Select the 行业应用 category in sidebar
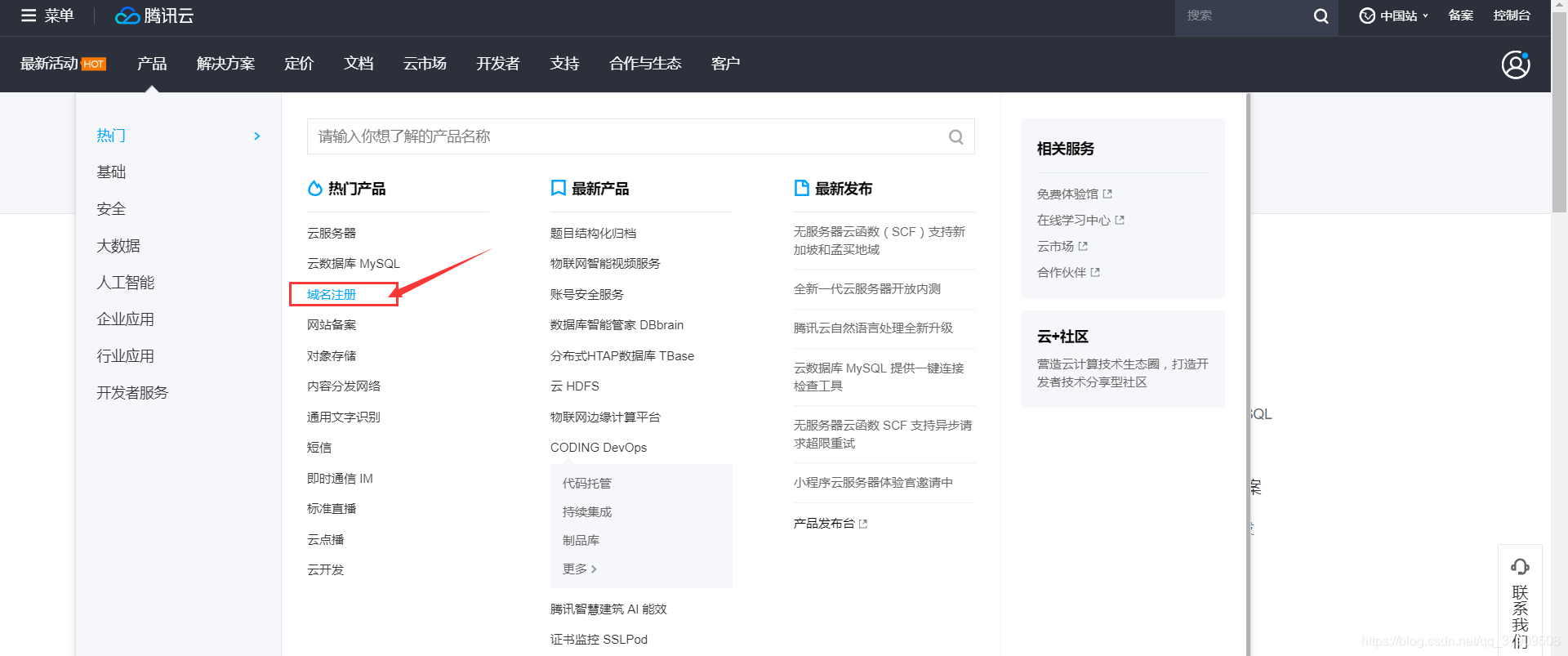Screen dimensions: 1568x656 pyautogui.click(x=126, y=356)
